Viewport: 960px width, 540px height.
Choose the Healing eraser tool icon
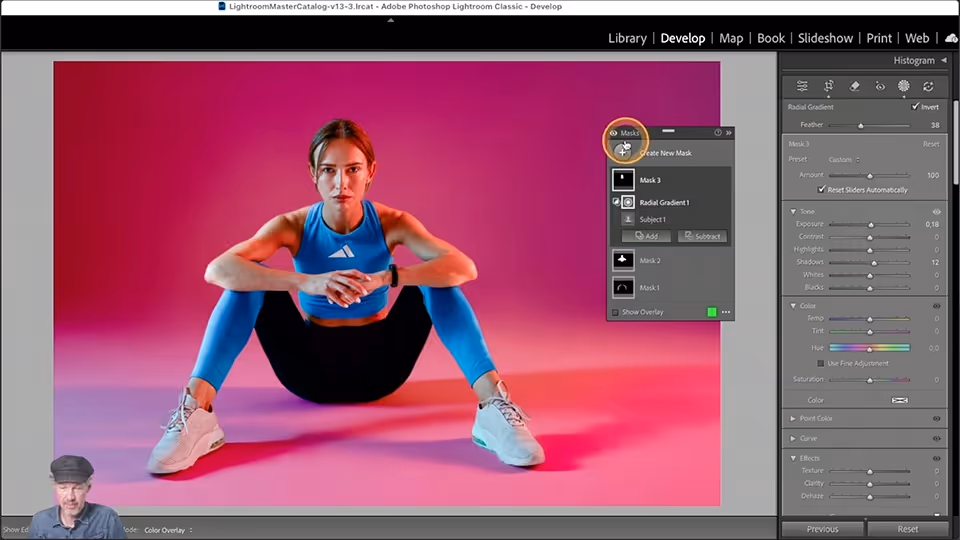[x=855, y=86]
